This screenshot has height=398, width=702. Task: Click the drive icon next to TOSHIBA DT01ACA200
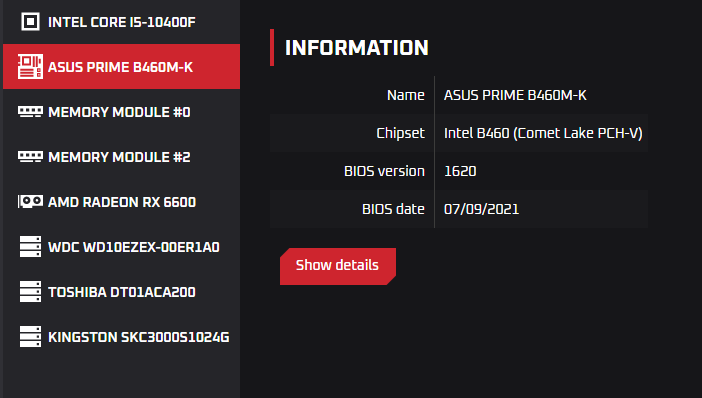pyautogui.click(x=30, y=291)
